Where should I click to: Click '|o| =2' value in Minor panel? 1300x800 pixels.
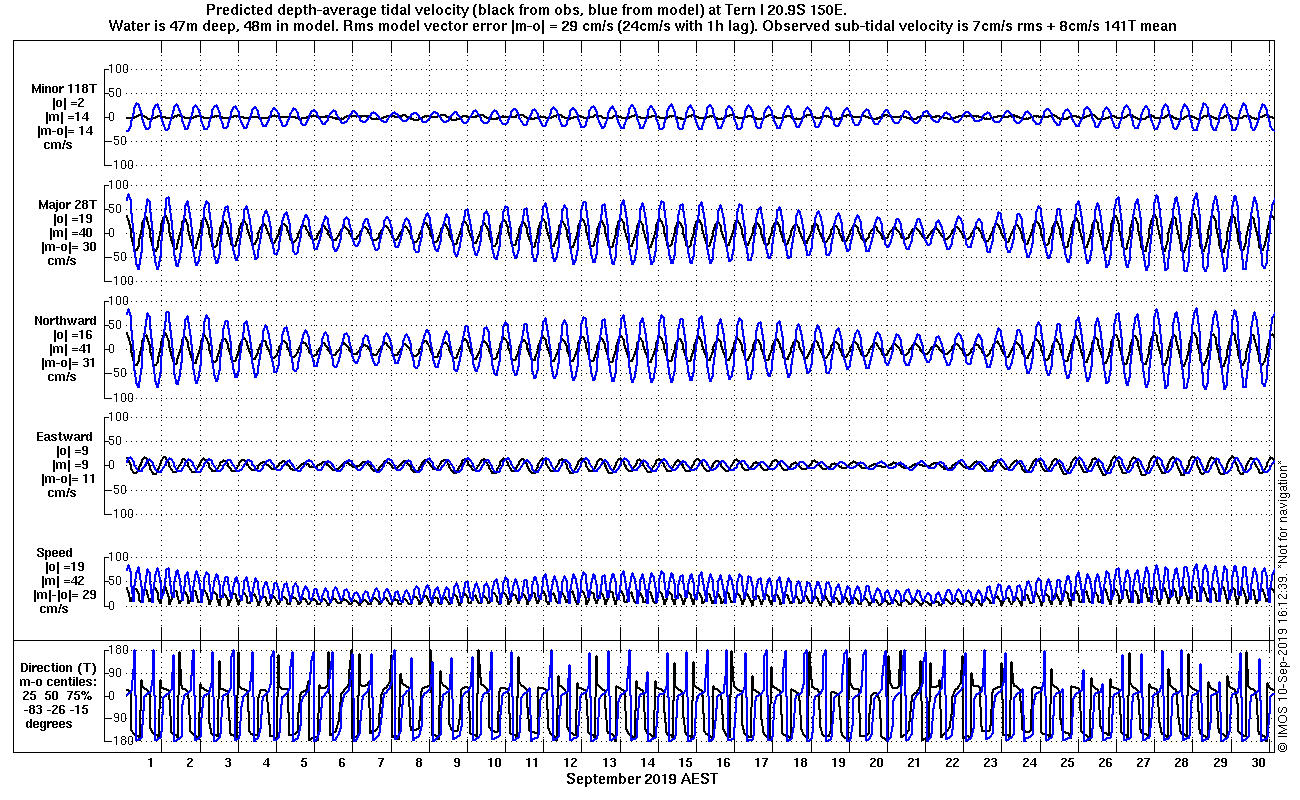click(68, 103)
